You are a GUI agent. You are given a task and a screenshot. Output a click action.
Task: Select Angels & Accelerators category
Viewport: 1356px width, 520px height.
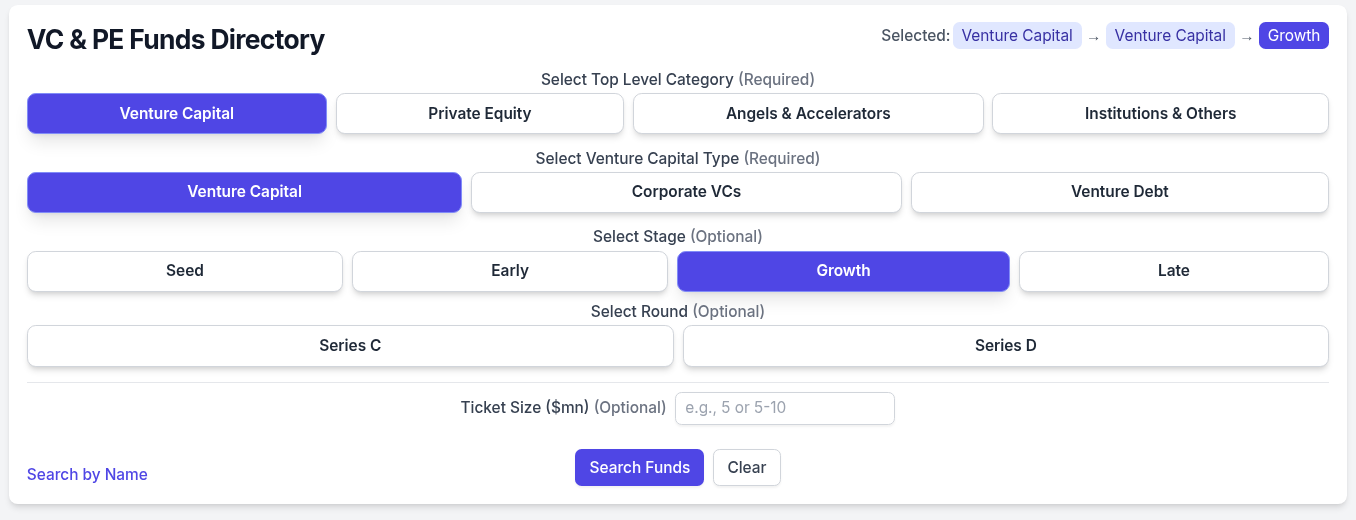(808, 113)
